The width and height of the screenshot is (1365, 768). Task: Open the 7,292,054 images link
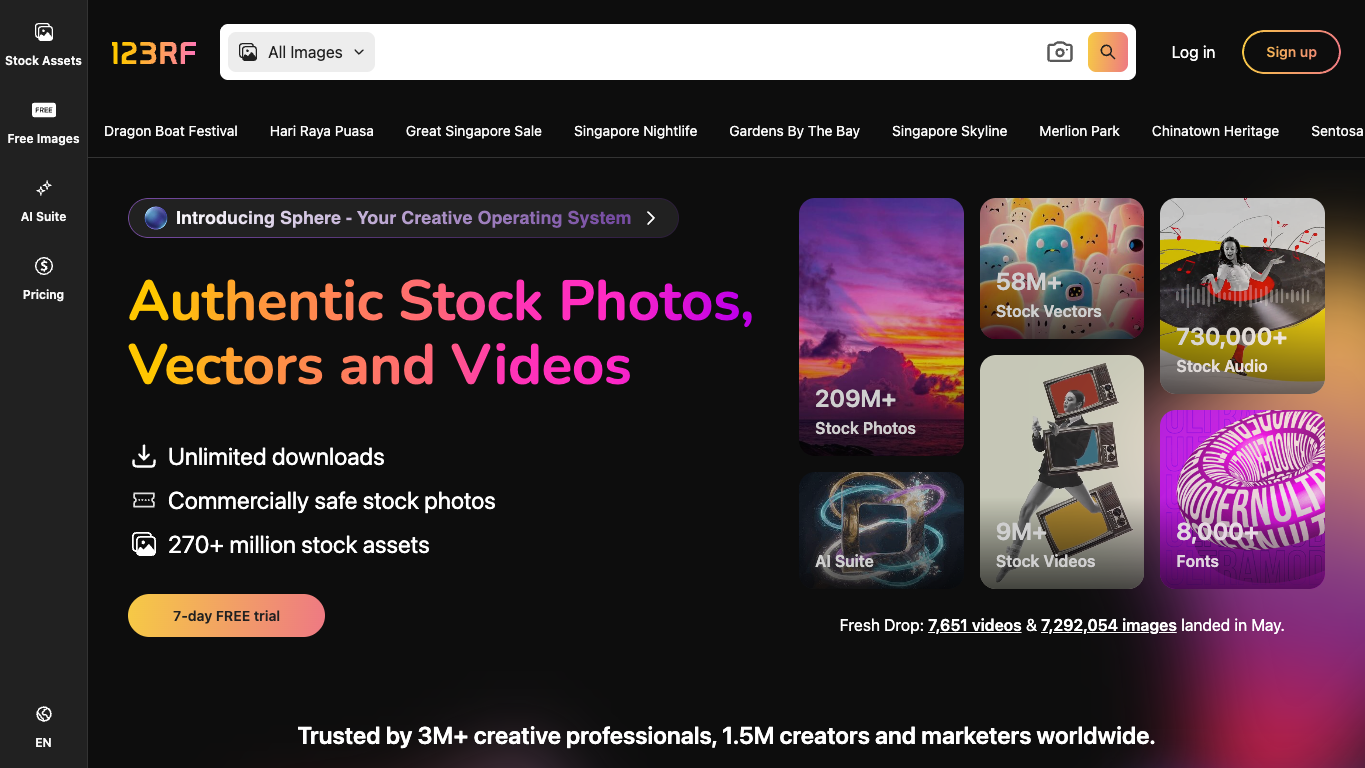click(x=1108, y=625)
